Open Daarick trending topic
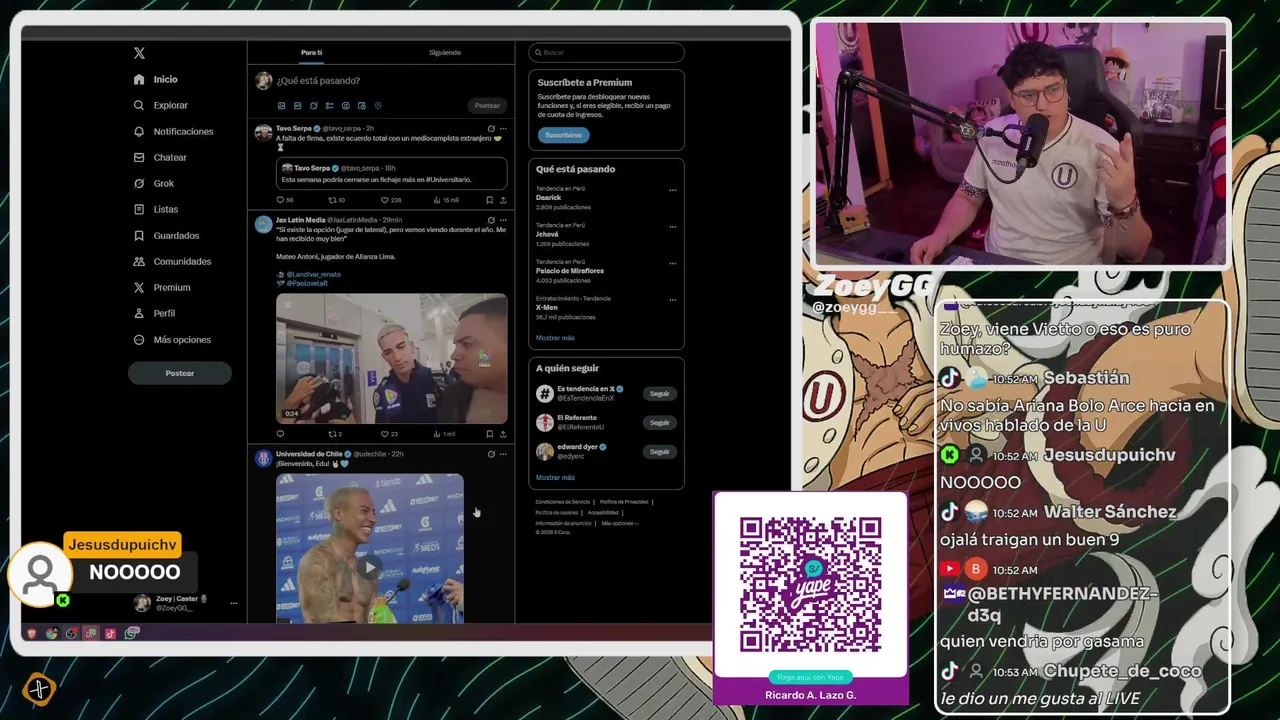This screenshot has width=1280, height=720. [549, 198]
